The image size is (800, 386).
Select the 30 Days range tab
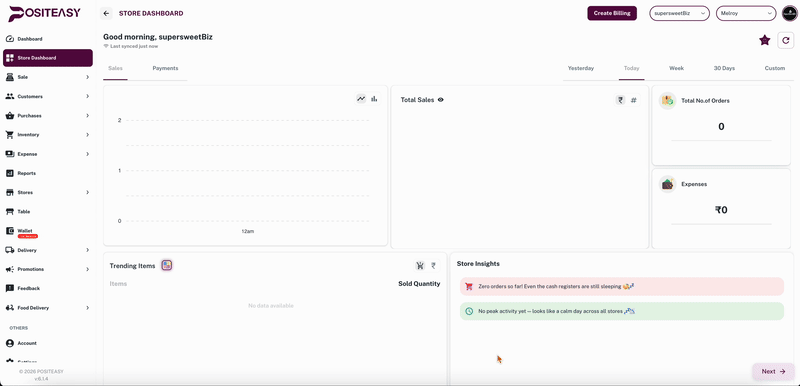[724, 68]
